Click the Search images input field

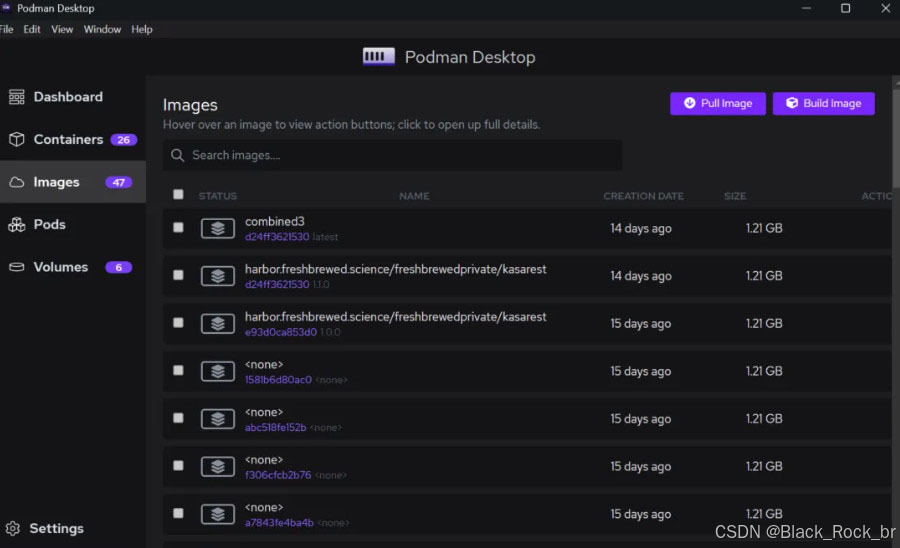(x=392, y=156)
